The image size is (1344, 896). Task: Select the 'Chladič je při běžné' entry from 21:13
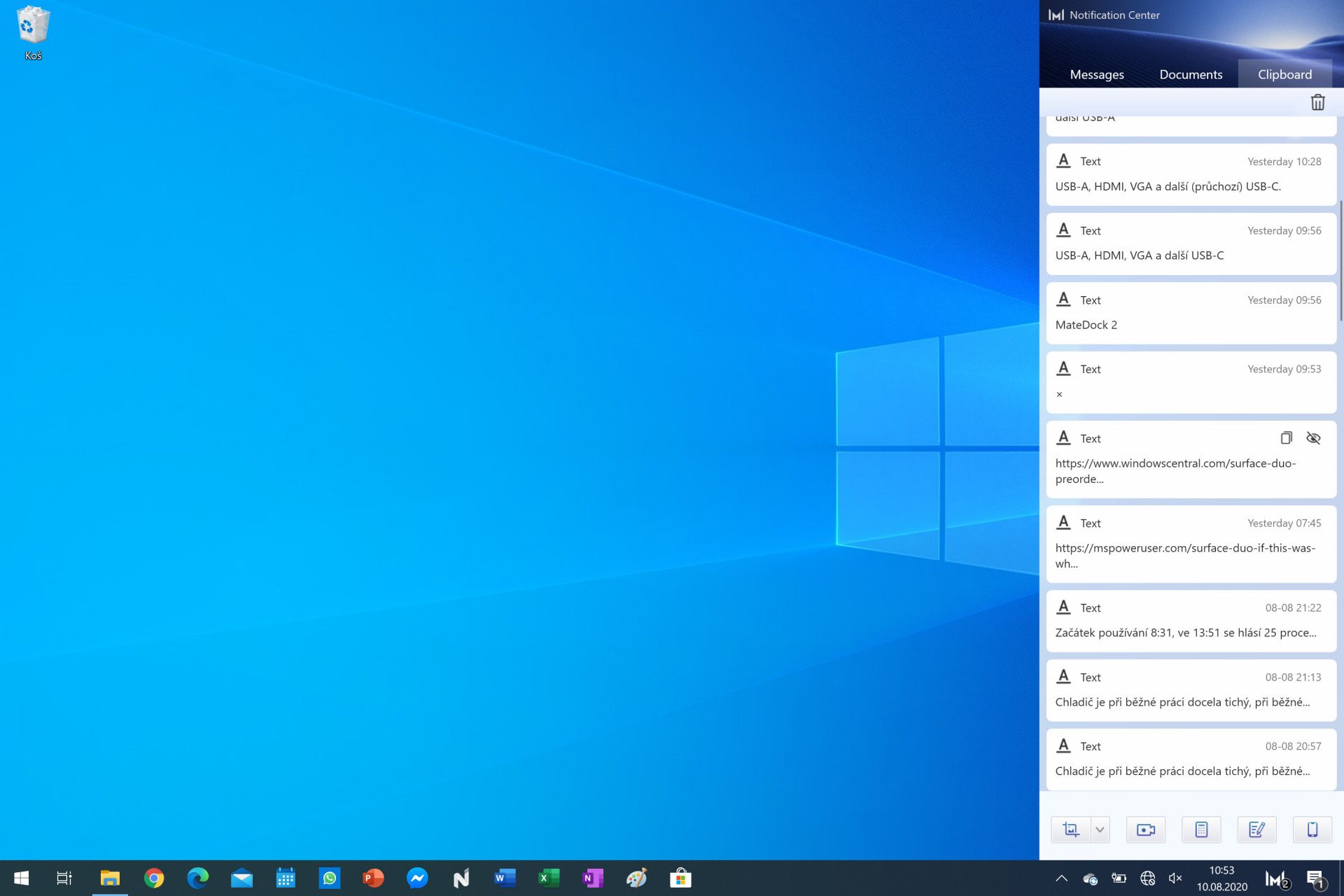pyautogui.click(x=1191, y=690)
